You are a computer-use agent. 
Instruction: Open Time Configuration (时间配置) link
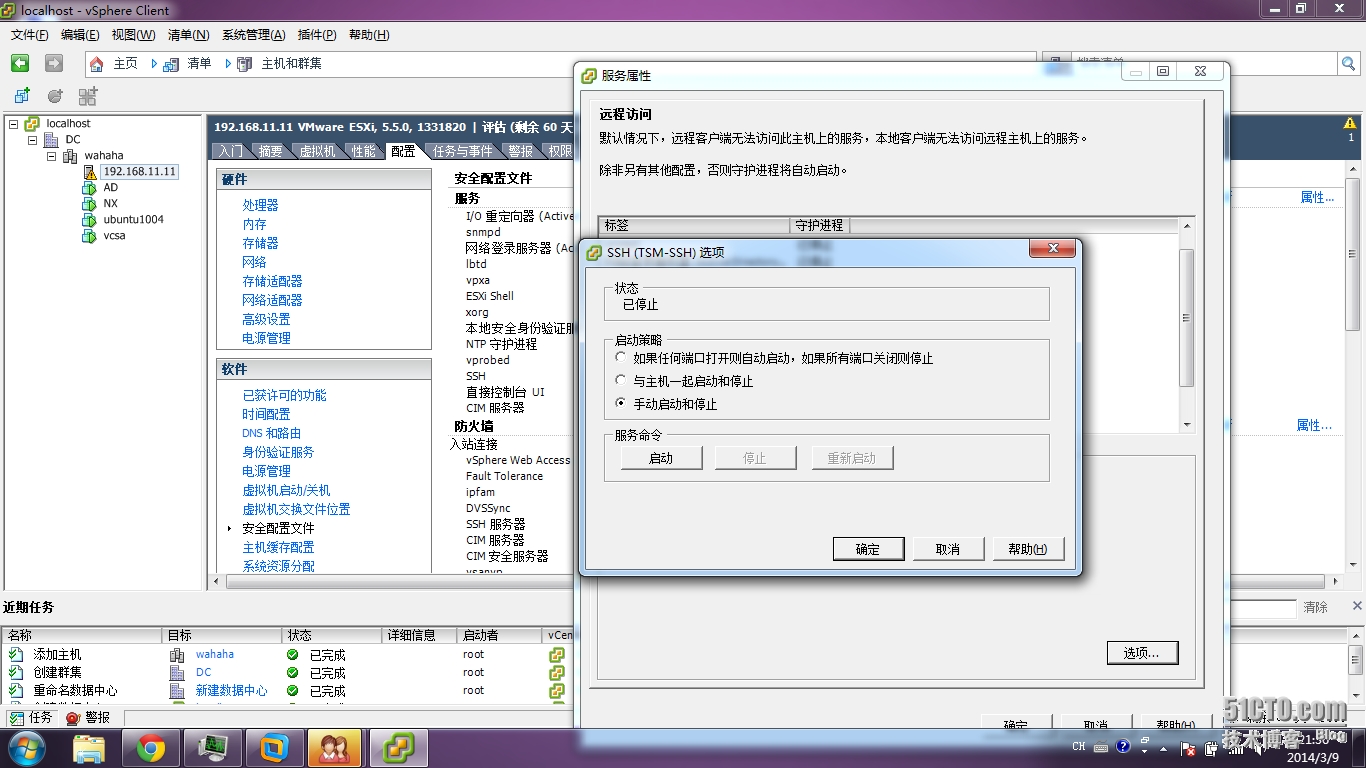[x=266, y=414]
